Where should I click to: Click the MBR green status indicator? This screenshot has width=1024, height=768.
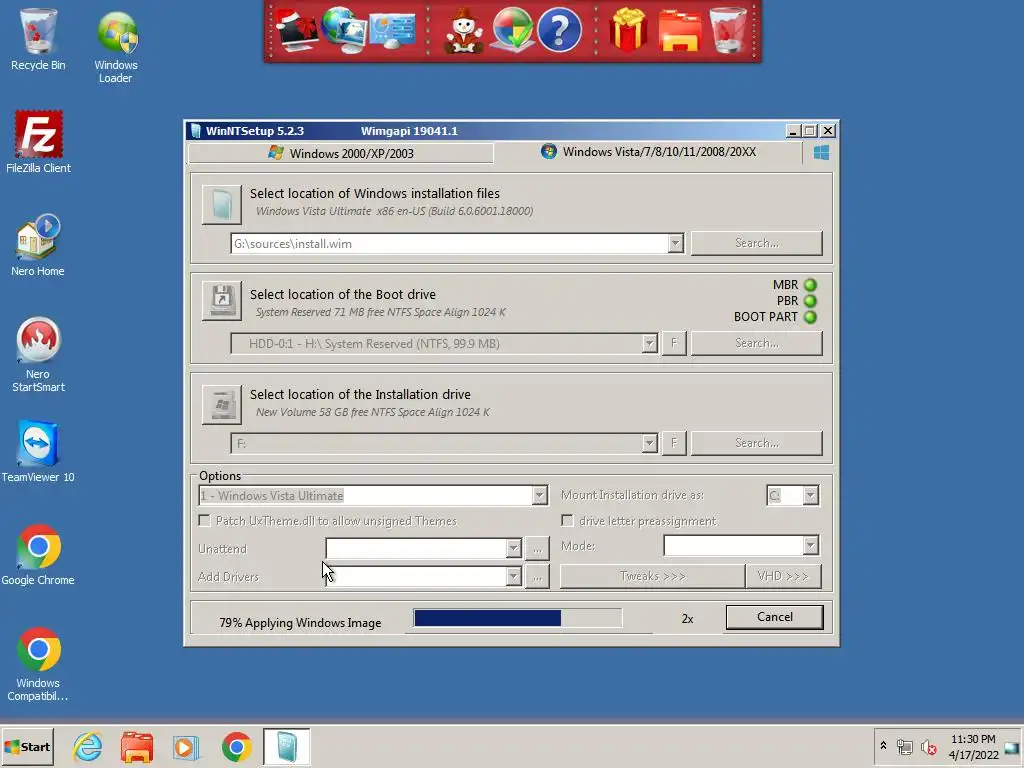[x=810, y=285]
